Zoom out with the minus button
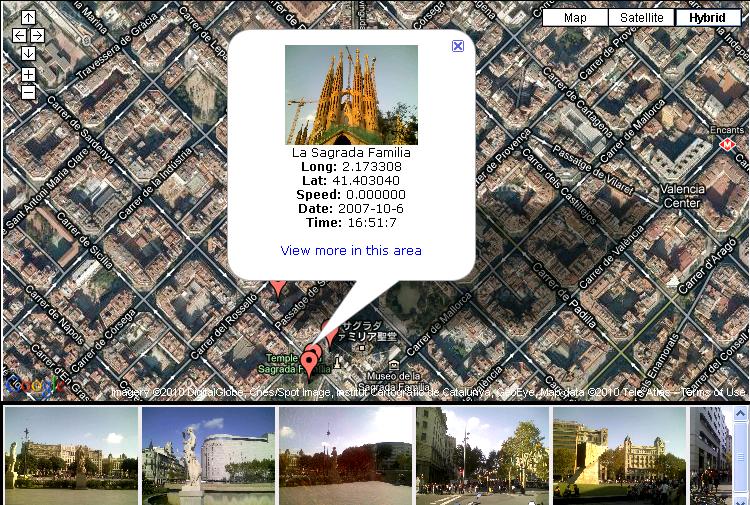 [x=28, y=92]
